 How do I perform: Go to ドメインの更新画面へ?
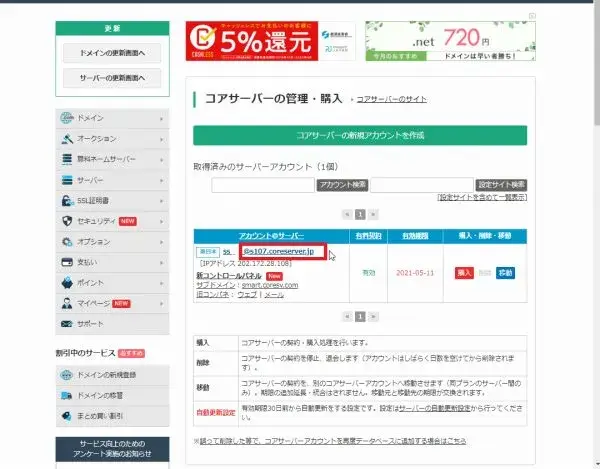112,53
